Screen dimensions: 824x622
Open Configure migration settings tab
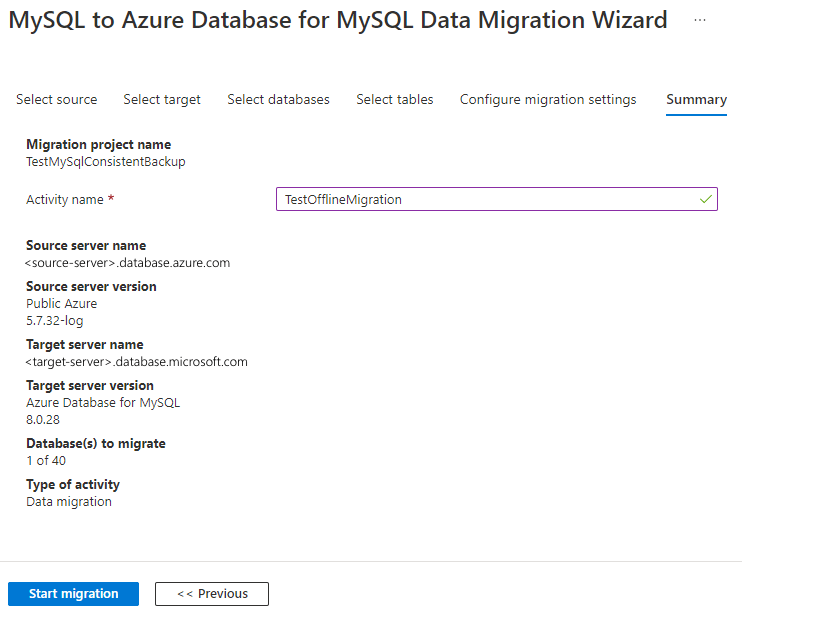pyautogui.click(x=548, y=99)
